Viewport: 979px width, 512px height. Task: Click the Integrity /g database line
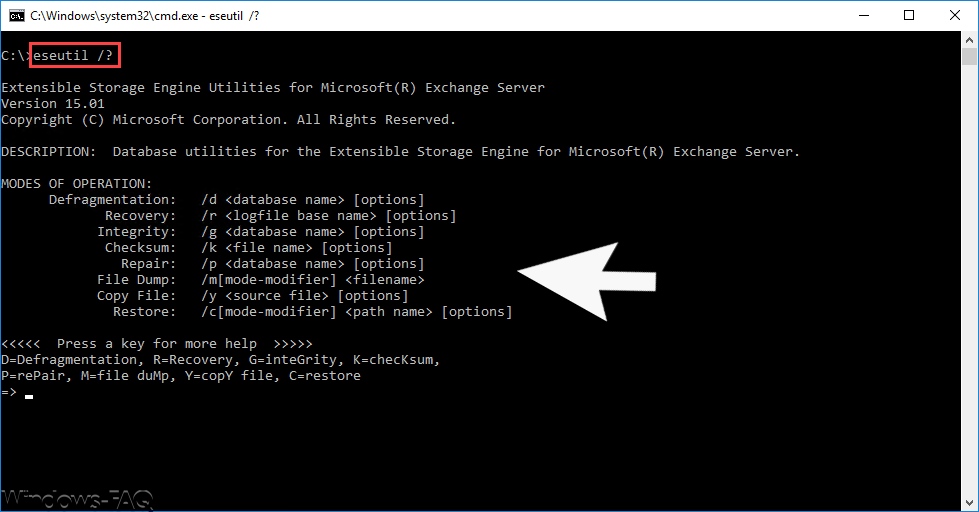coord(260,232)
